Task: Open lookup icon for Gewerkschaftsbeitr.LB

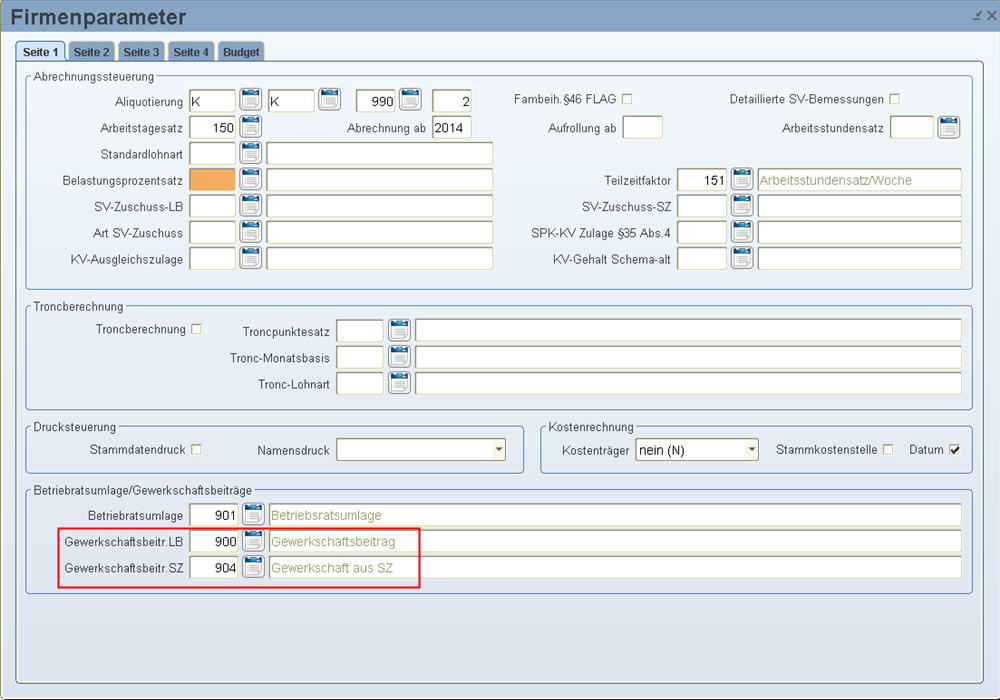Action: pyautogui.click(x=253, y=541)
